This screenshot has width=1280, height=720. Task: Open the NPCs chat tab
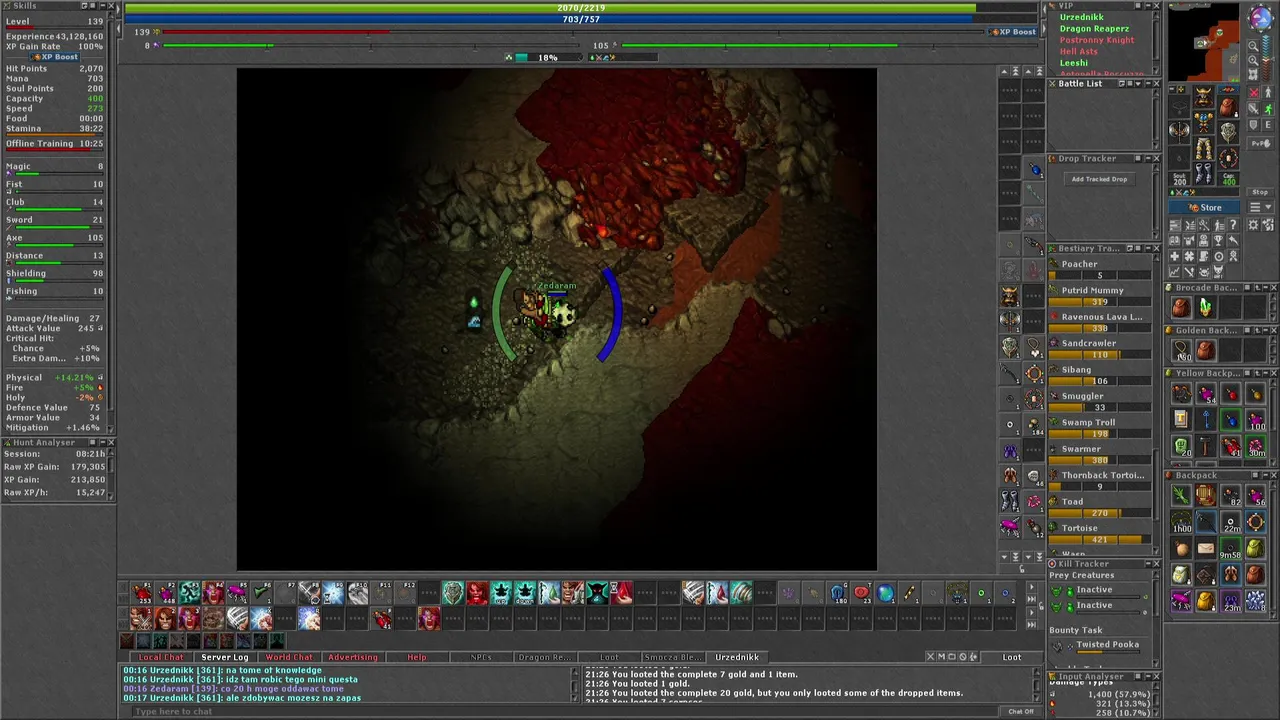(481, 657)
